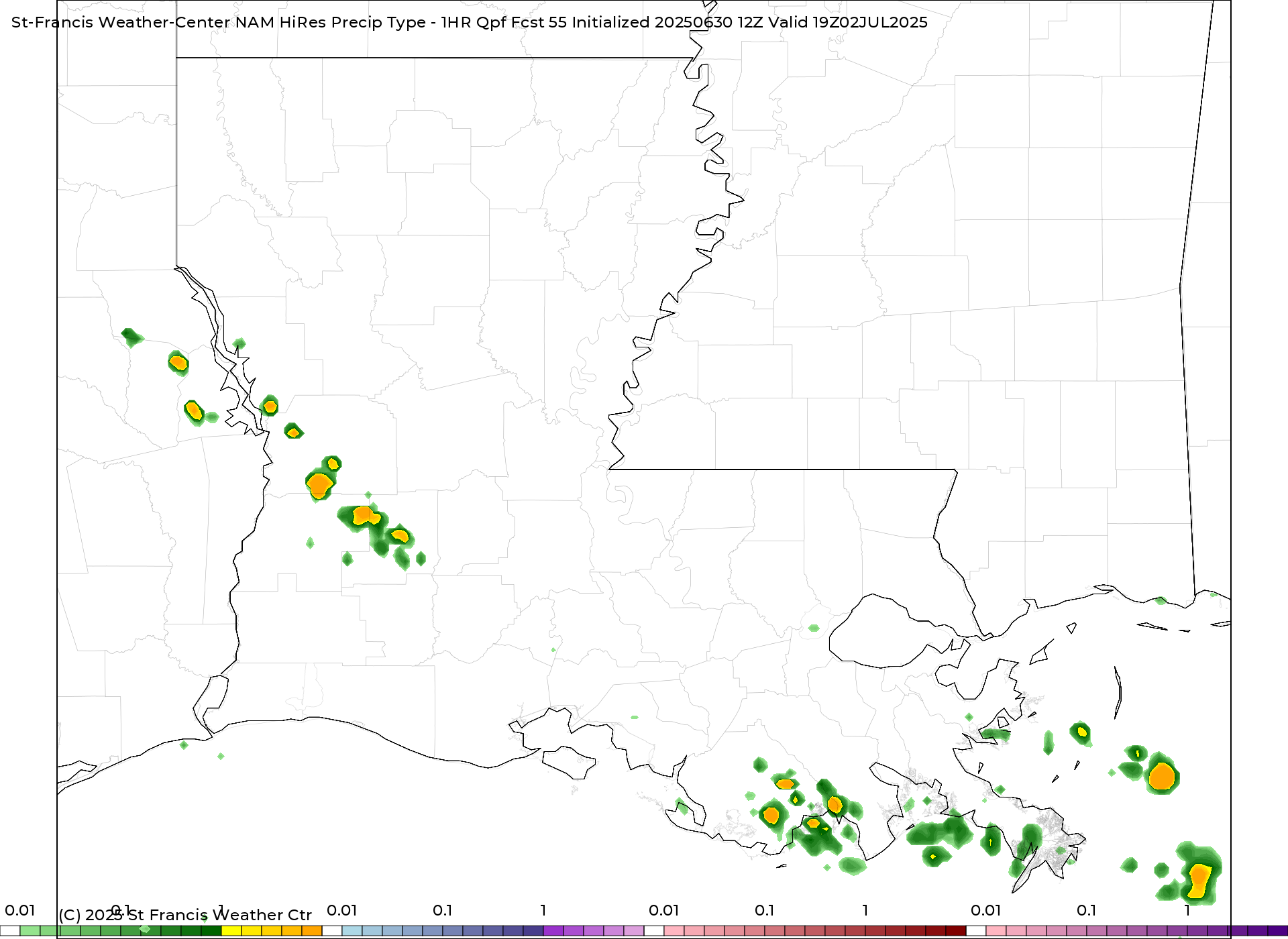Pick the darkest green legend swatch
The image size is (1288, 939).
(x=211, y=931)
